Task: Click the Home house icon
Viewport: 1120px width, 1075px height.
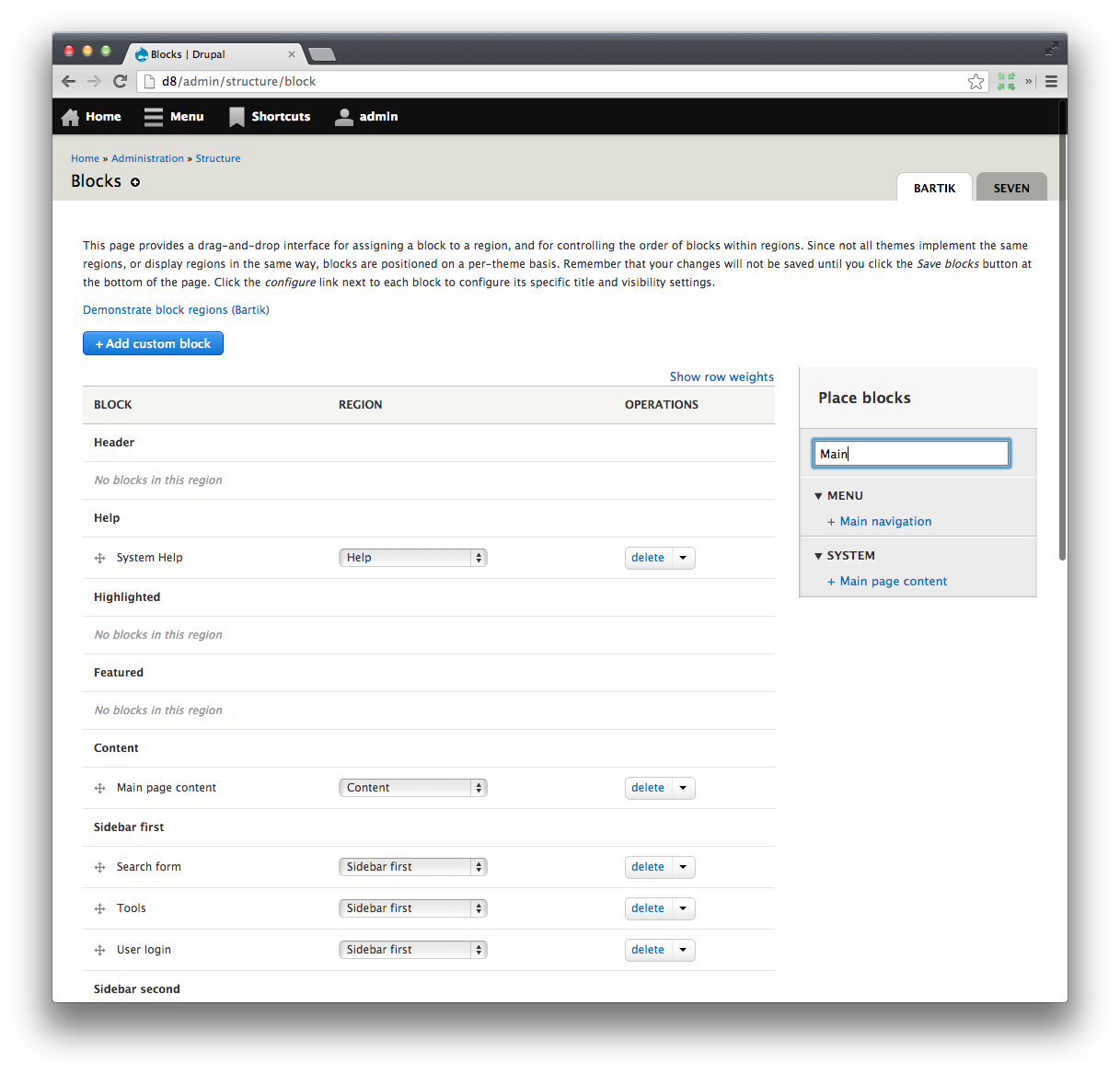Action: point(70,117)
